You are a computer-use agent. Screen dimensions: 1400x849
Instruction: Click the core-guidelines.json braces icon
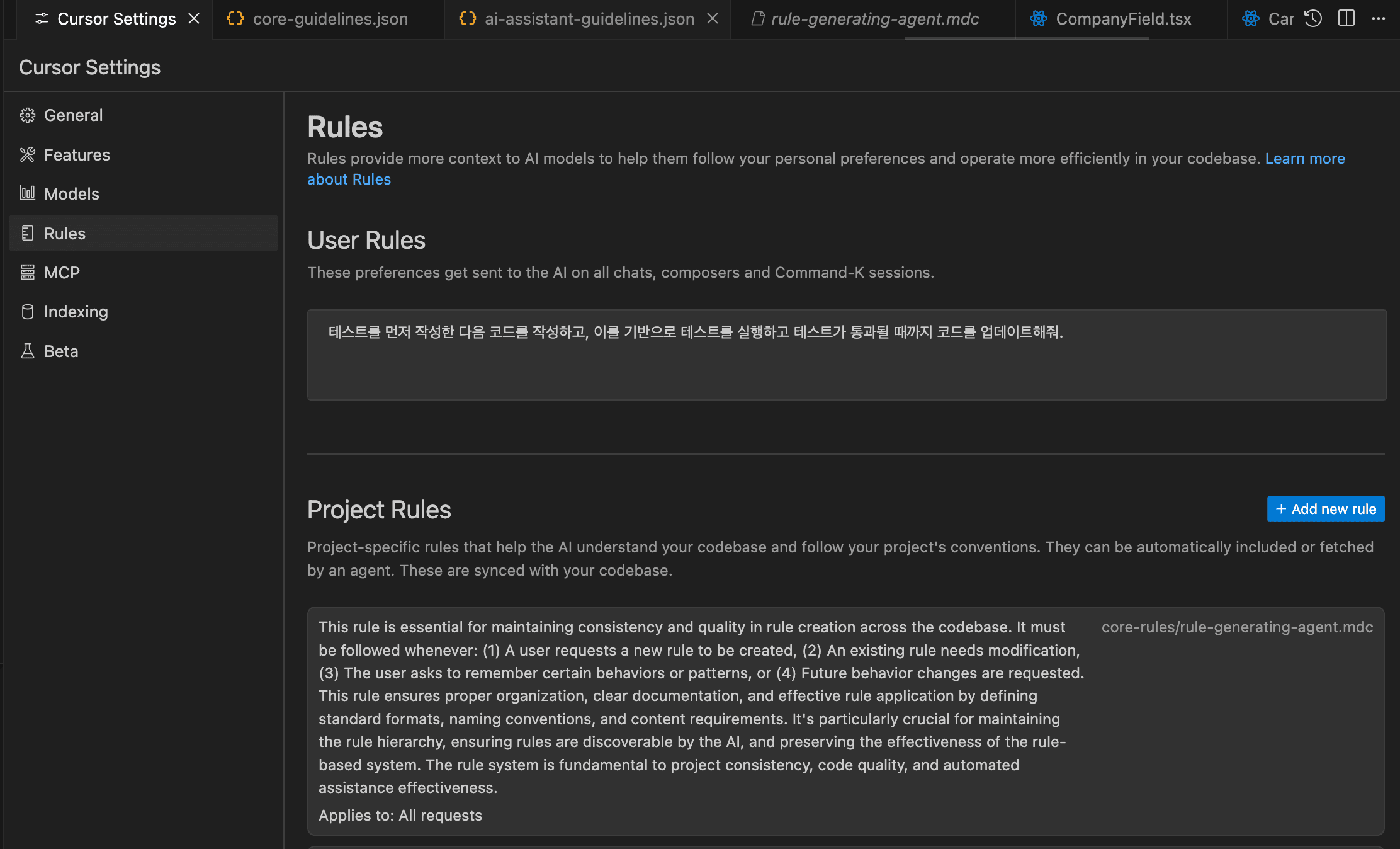click(x=235, y=19)
